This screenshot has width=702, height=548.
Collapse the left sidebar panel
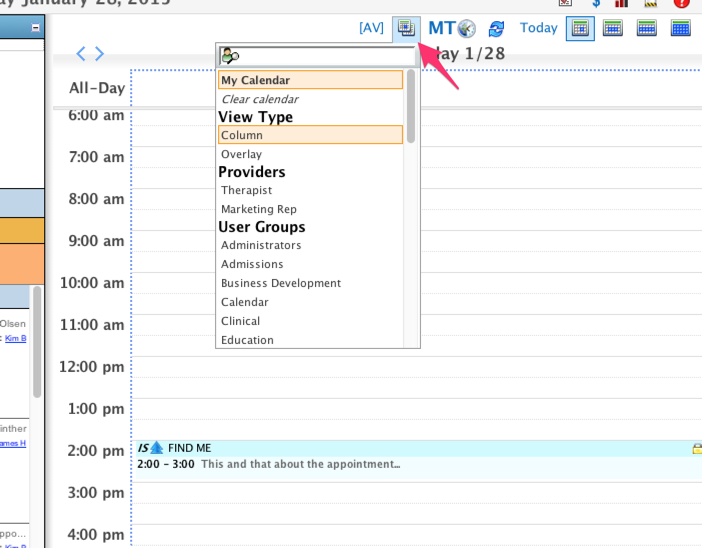[35, 28]
